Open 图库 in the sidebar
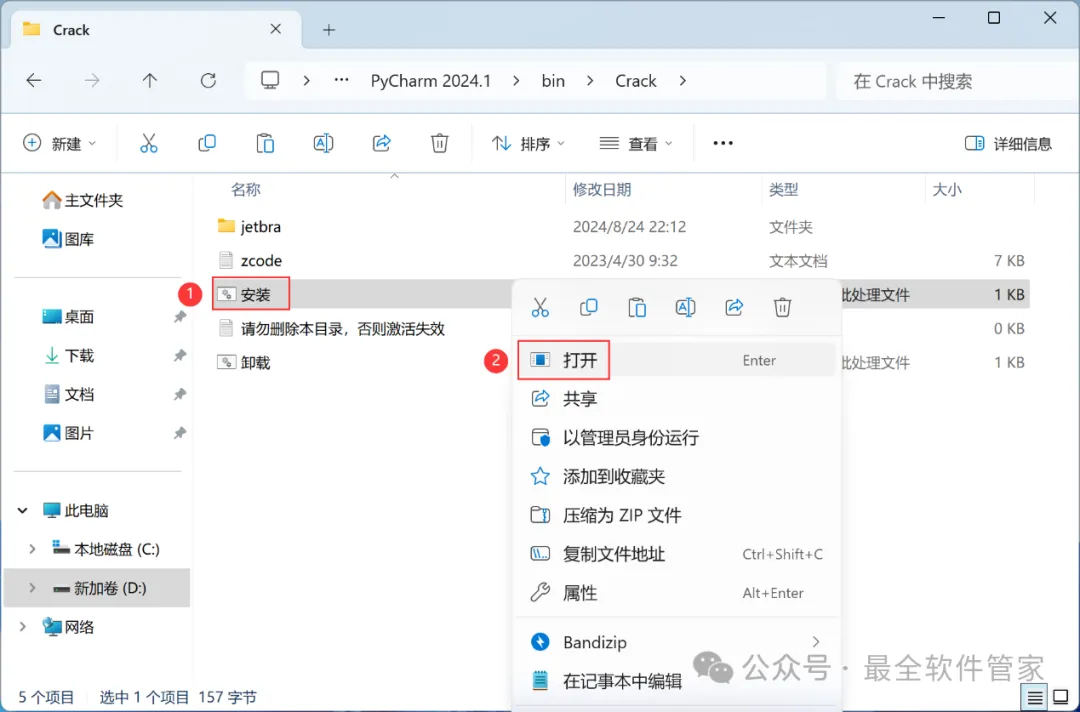The image size is (1080, 712). [68, 239]
